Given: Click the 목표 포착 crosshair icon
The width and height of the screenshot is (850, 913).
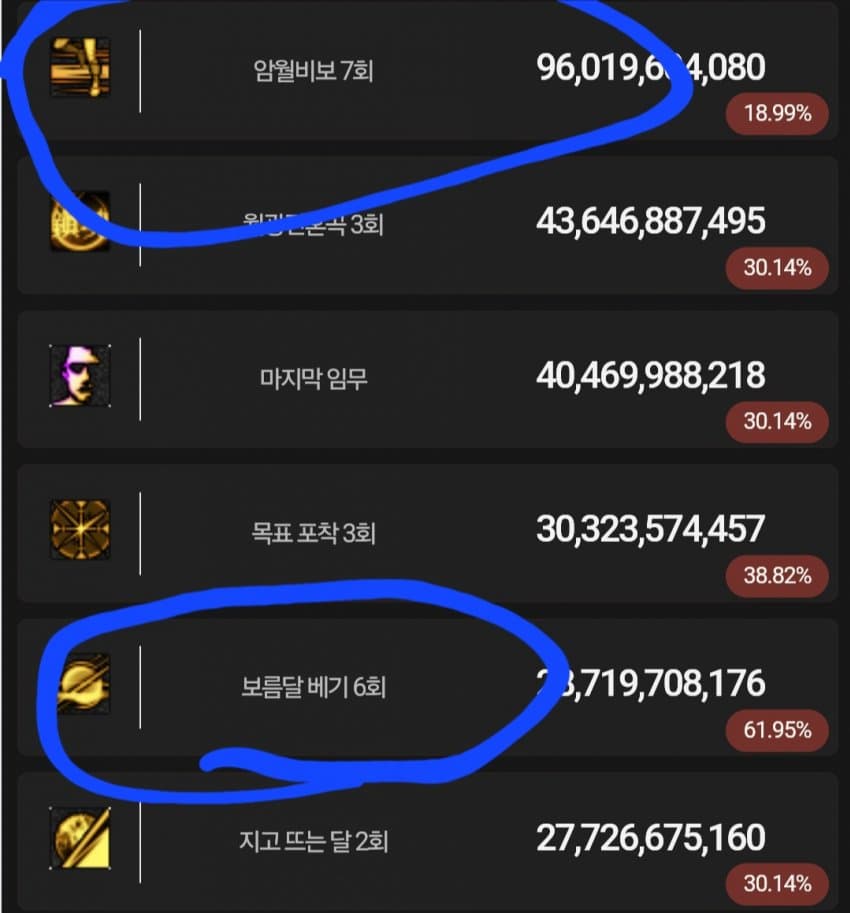Looking at the screenshot, I should [80, 530].
